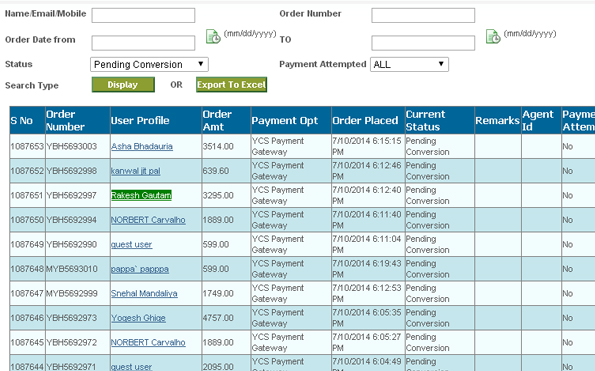
Task: Select order number cell YBH5693003
Action: (x=78, y=146)
